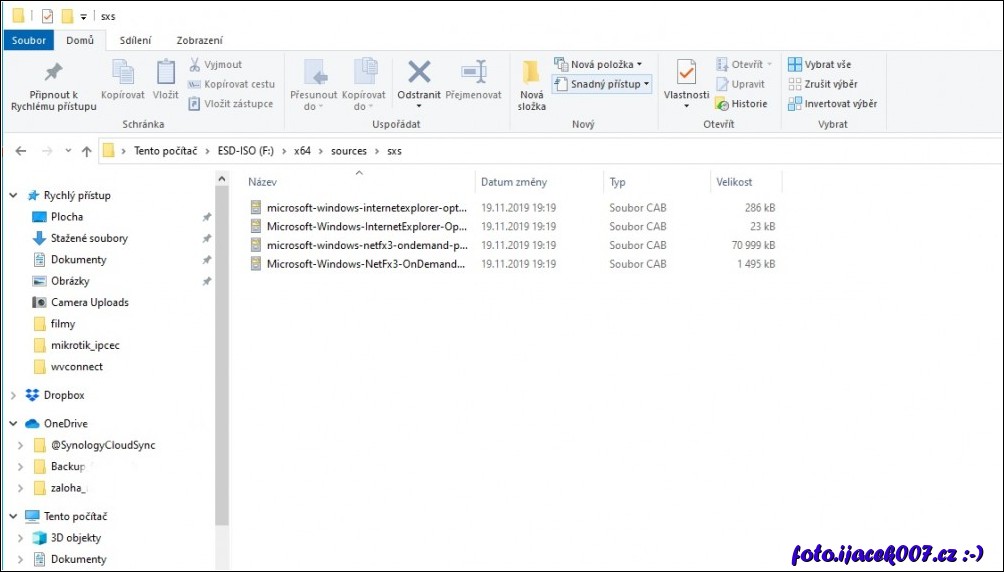Click the Připnout k Rychlému přístupu pin icon
Image resolution: width=1004 pixels, height=572 pixels.
click(53, 73)
